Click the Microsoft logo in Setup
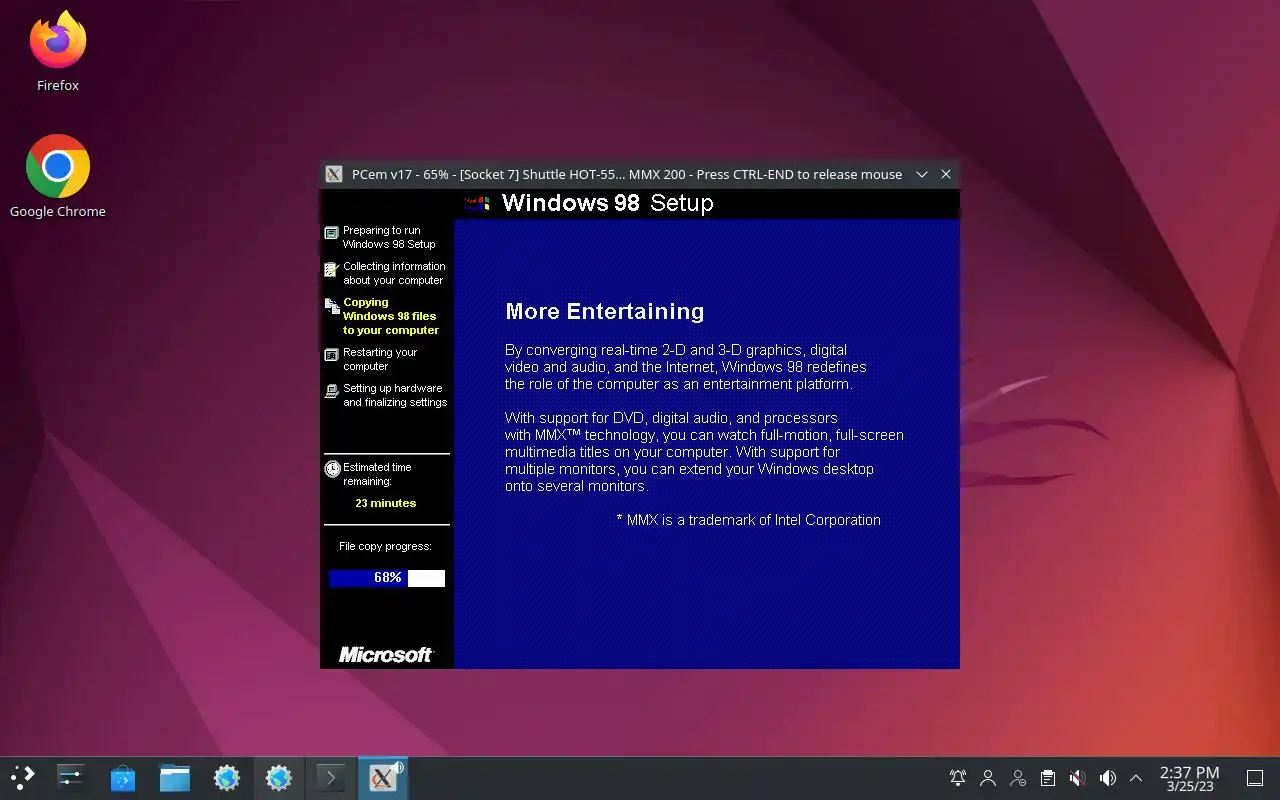This screenshot has width=1280, height=800. coord(386,654)
